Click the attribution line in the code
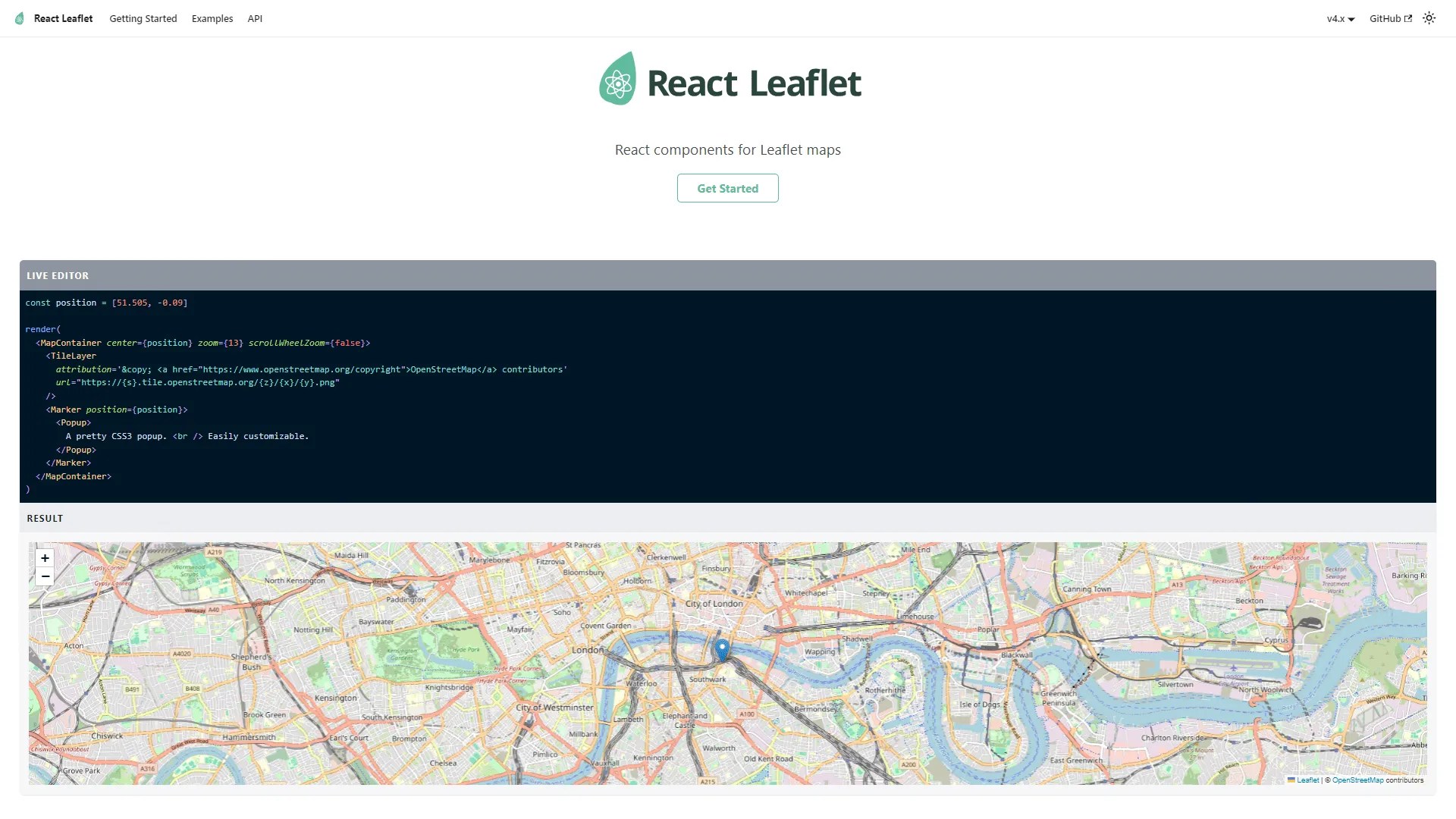 (311, 369)
